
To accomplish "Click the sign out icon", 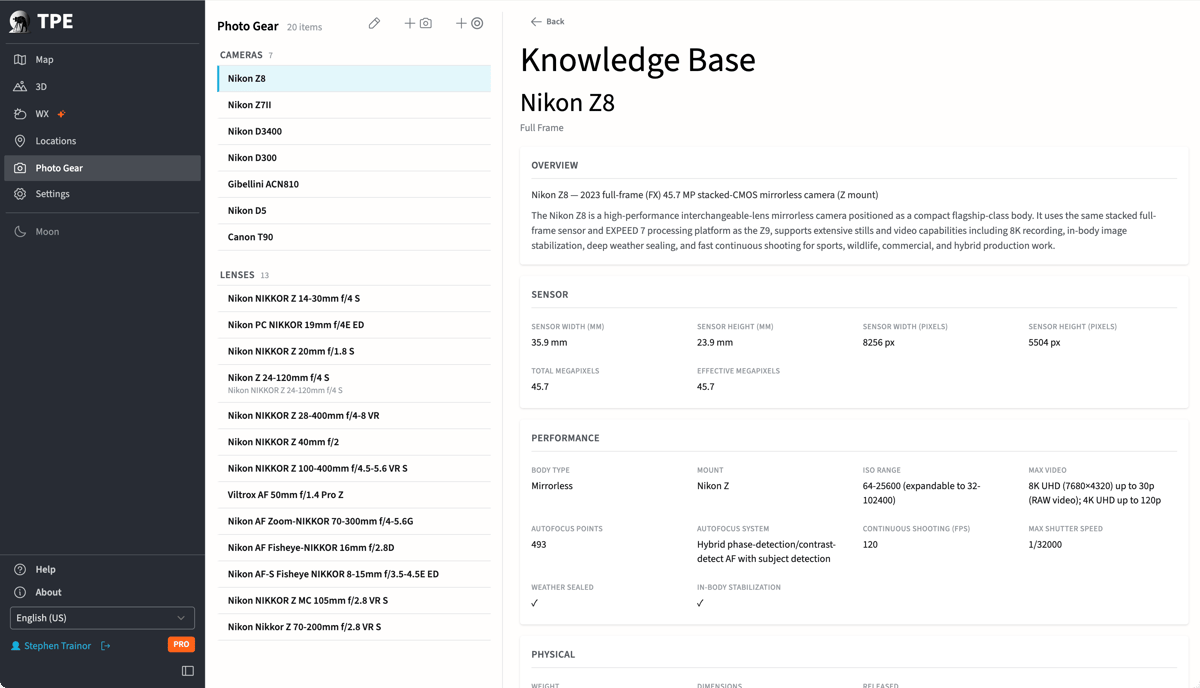I will (106, 646).
